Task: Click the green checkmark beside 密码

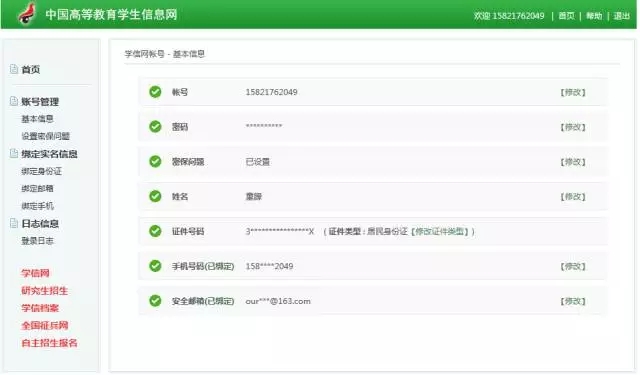Action: (155, 126)
